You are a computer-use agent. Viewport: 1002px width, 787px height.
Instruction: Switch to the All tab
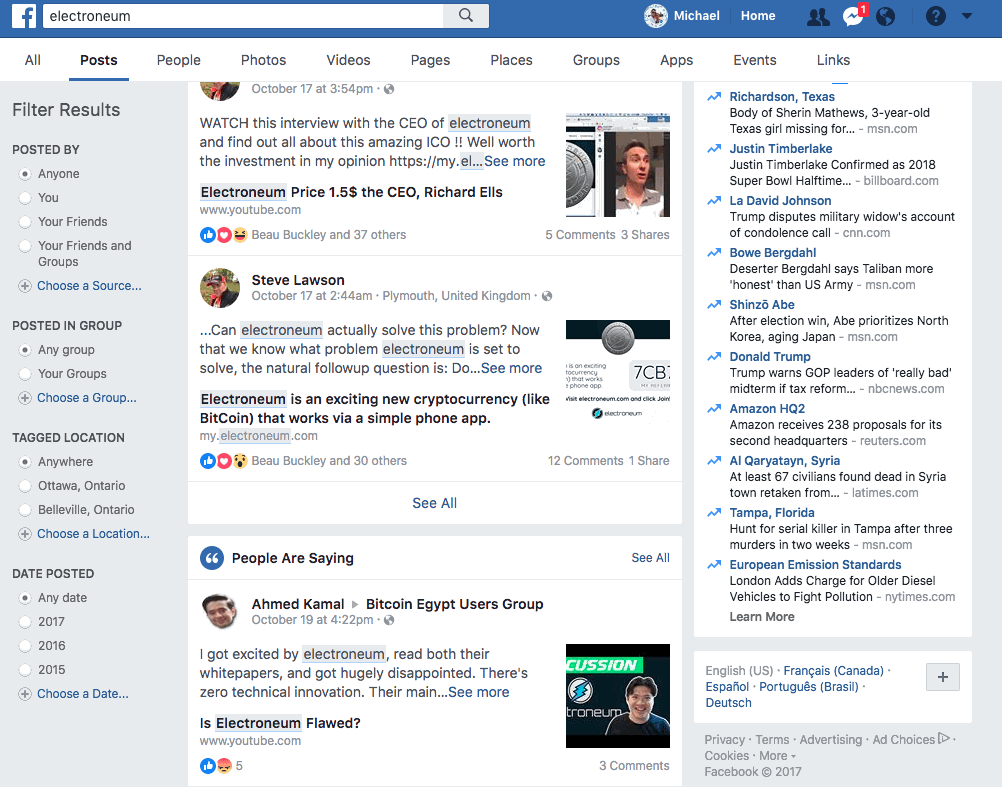(33, 60)
